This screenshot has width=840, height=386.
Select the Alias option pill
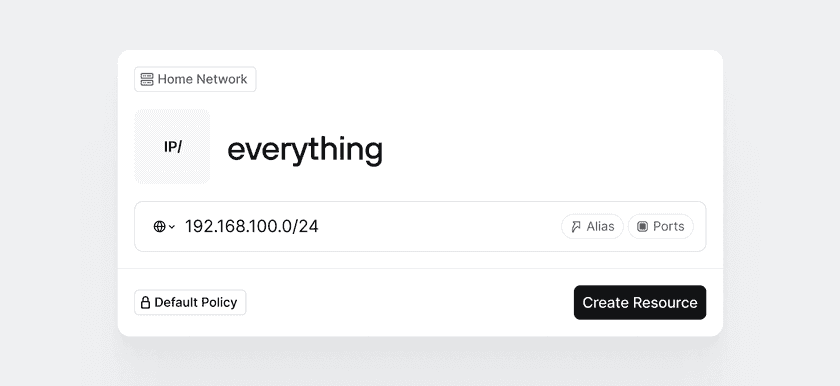click(x=592, y=226)
